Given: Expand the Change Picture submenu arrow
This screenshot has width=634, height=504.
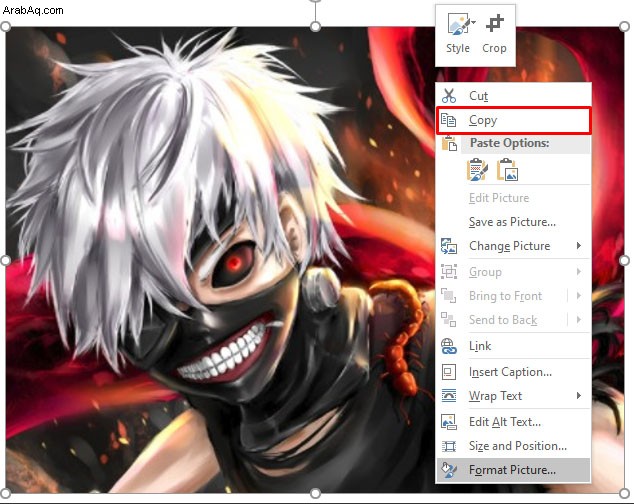Looking at the screenshot, I should pos(579,246).
